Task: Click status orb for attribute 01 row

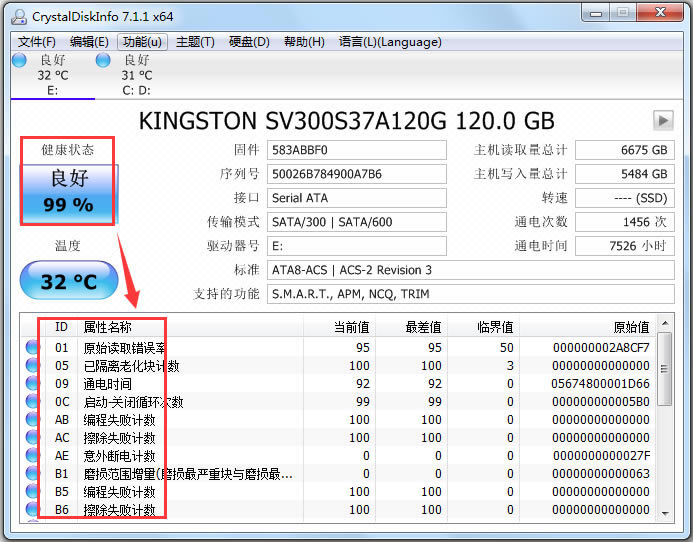Action: (x=33, y=348)
